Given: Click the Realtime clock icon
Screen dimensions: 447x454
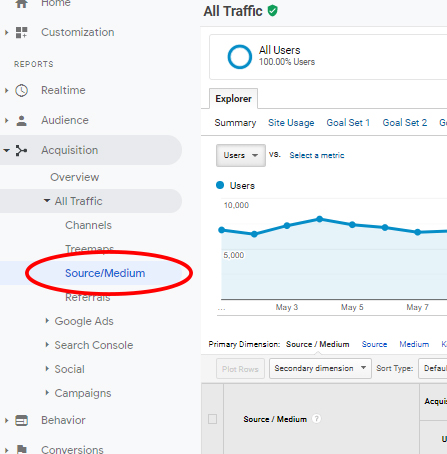Looking at the screenshot, I should pos(22,90).
